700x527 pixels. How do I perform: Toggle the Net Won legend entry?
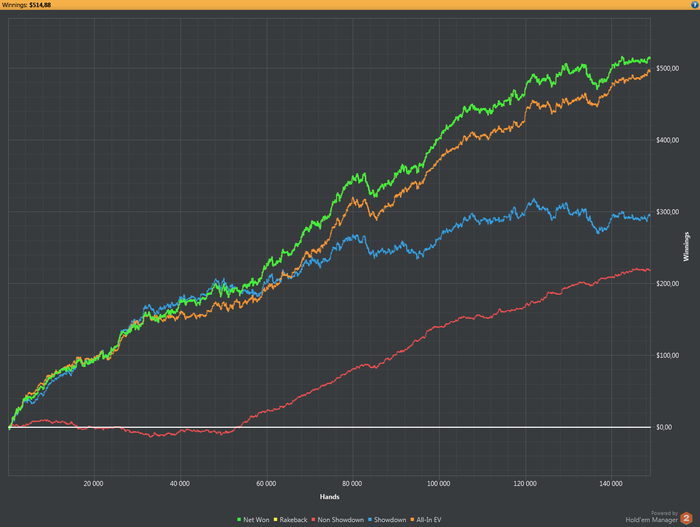pos(253,520)
